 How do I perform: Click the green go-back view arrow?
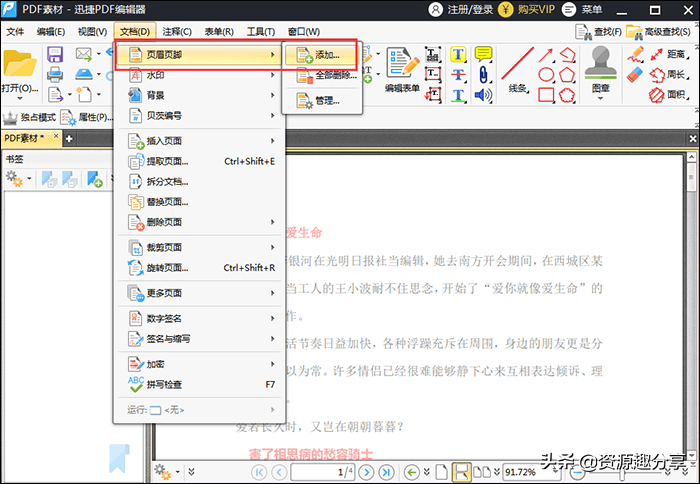[x=412, y=472]
